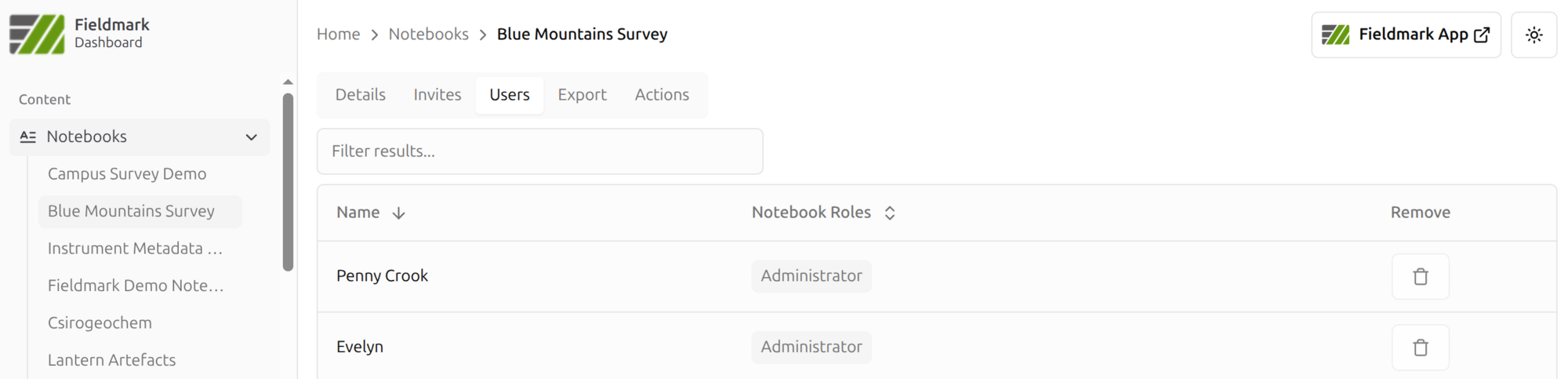Open the Invites tab
The image size is (1568, 379).
pos(437,95)
